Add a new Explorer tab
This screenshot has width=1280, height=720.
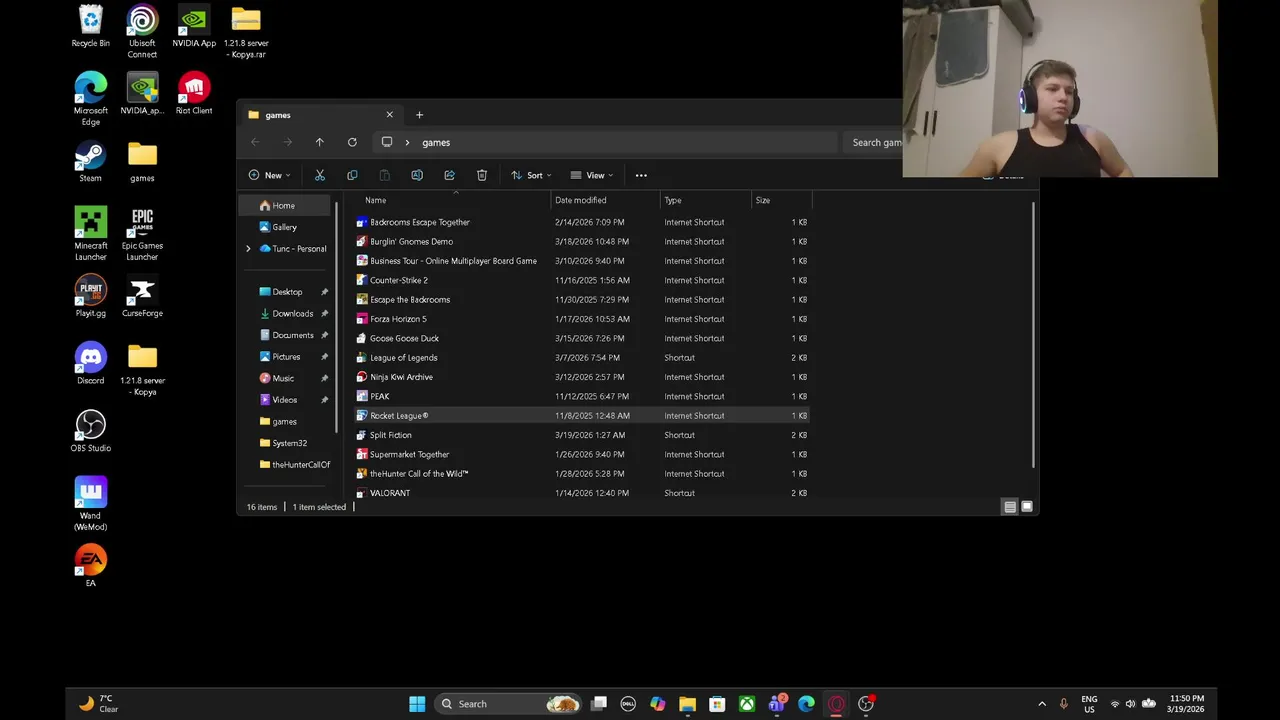click(419, 115)
